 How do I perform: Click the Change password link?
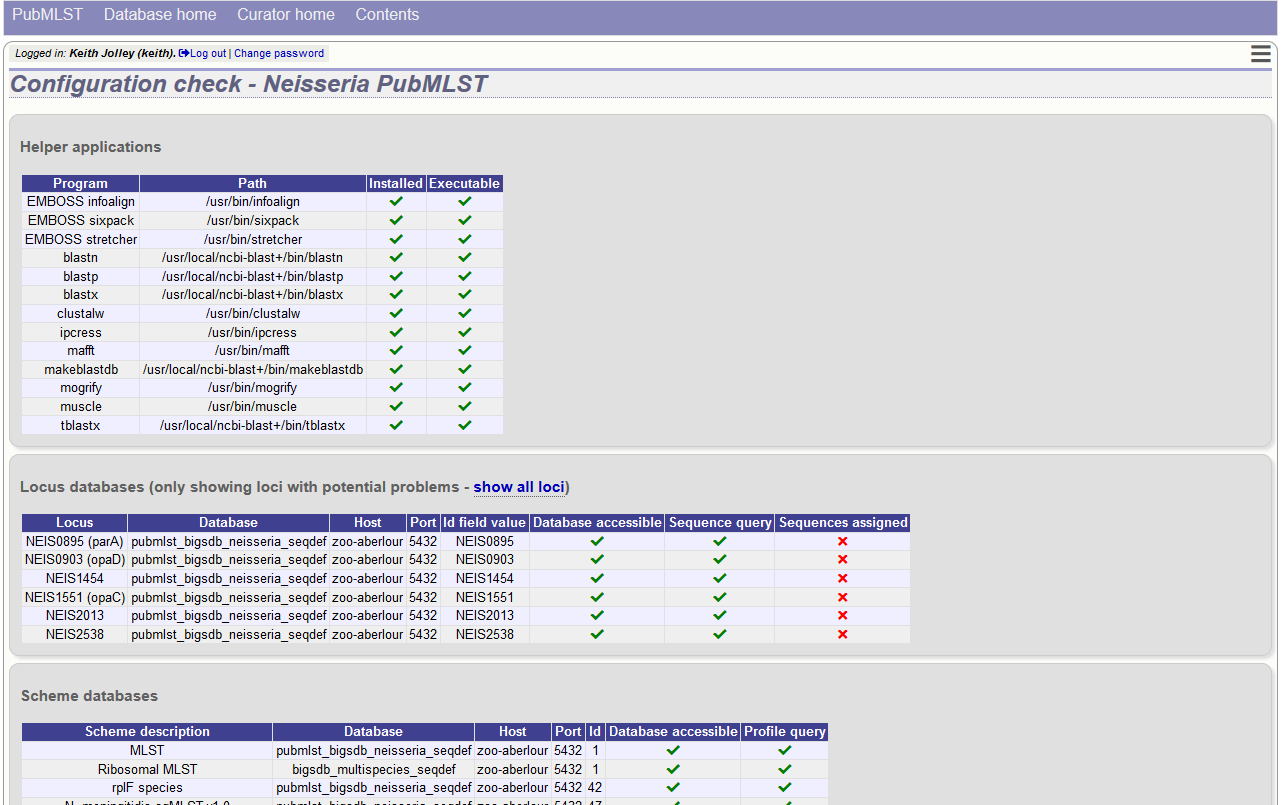coord(279,53)
